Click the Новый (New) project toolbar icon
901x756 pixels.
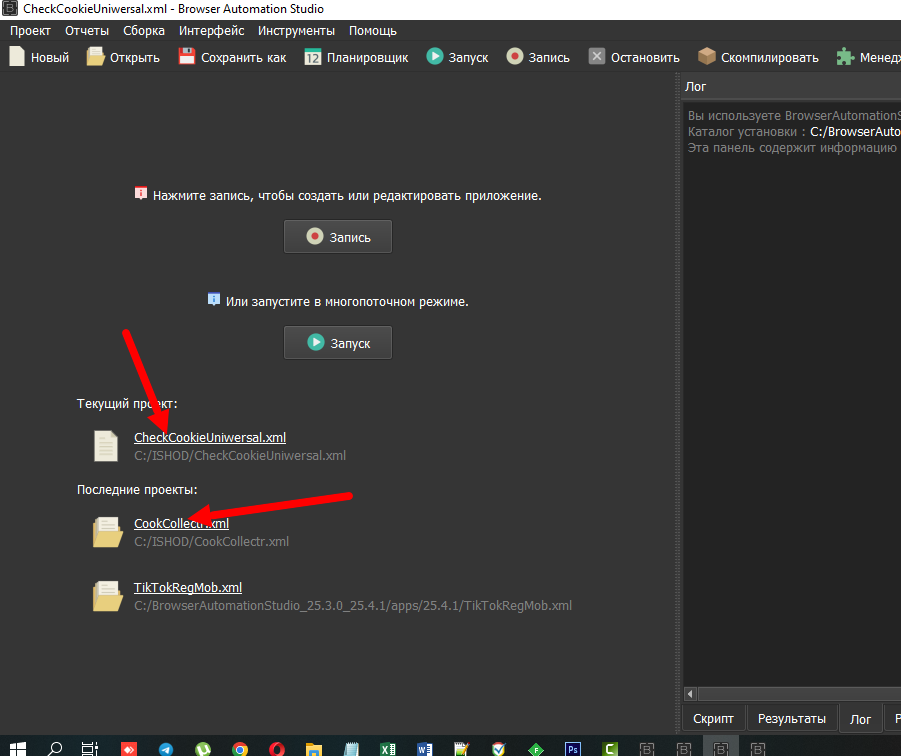coord(17,57)
